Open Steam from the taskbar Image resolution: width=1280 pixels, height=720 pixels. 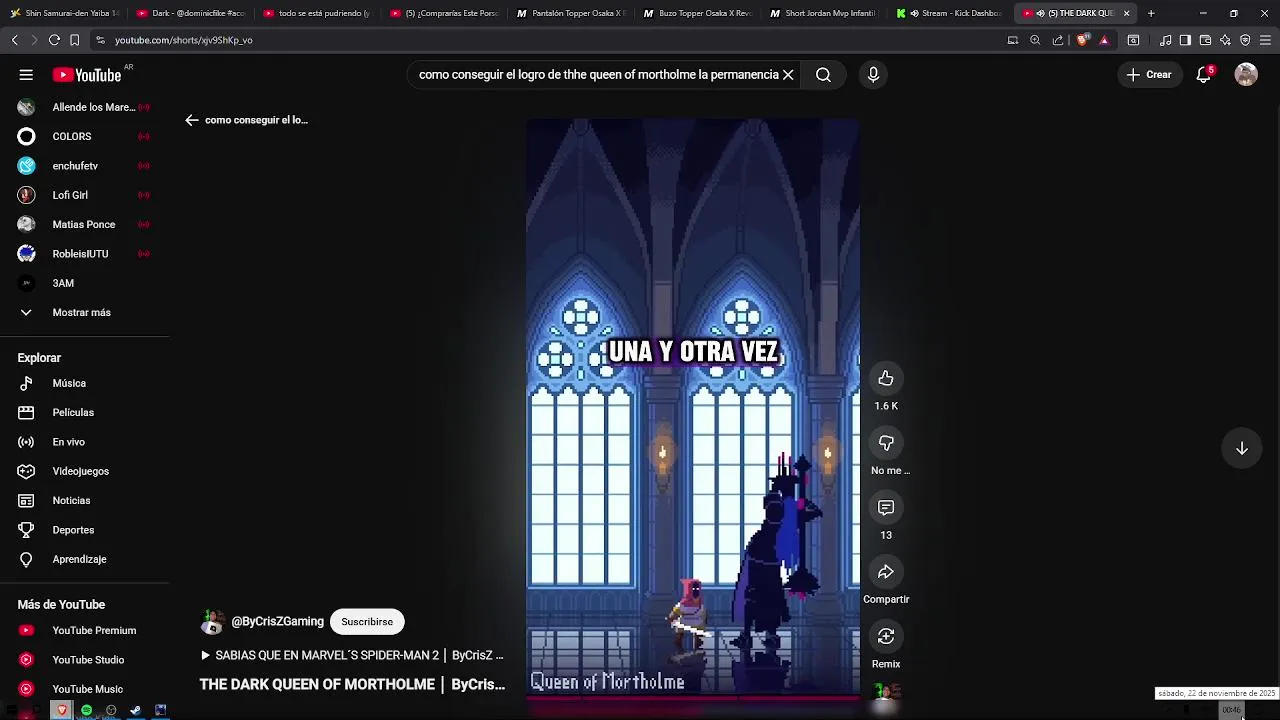click(135, 710)
